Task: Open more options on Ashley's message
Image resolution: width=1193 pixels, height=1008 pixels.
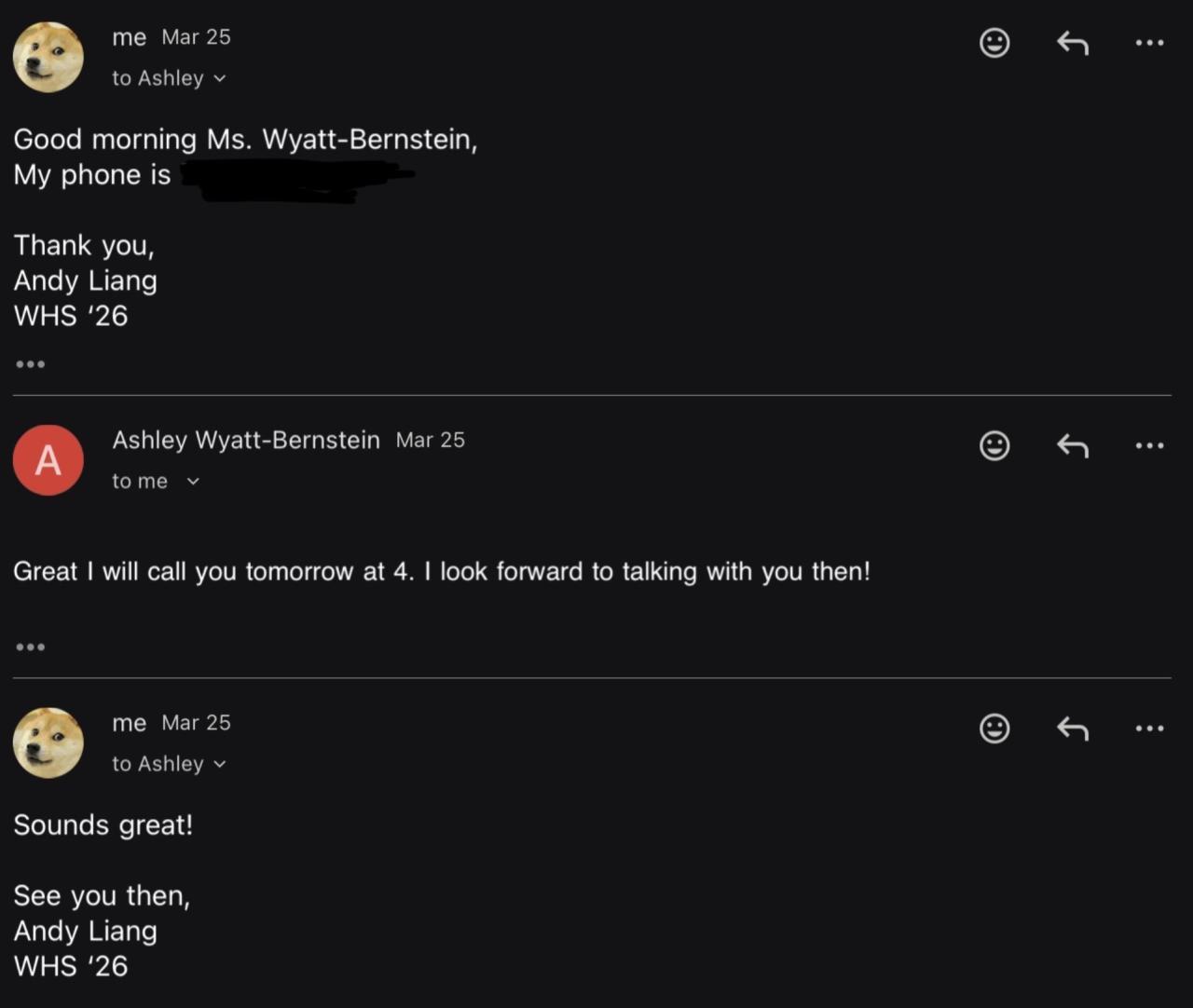Action: (x=1149, y=445)
